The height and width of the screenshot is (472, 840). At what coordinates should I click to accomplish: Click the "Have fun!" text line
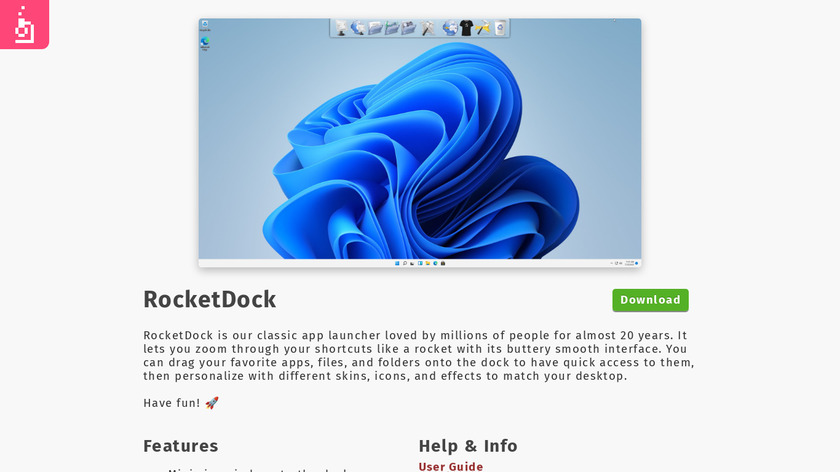pyautogui.click(x=181, y=403)
